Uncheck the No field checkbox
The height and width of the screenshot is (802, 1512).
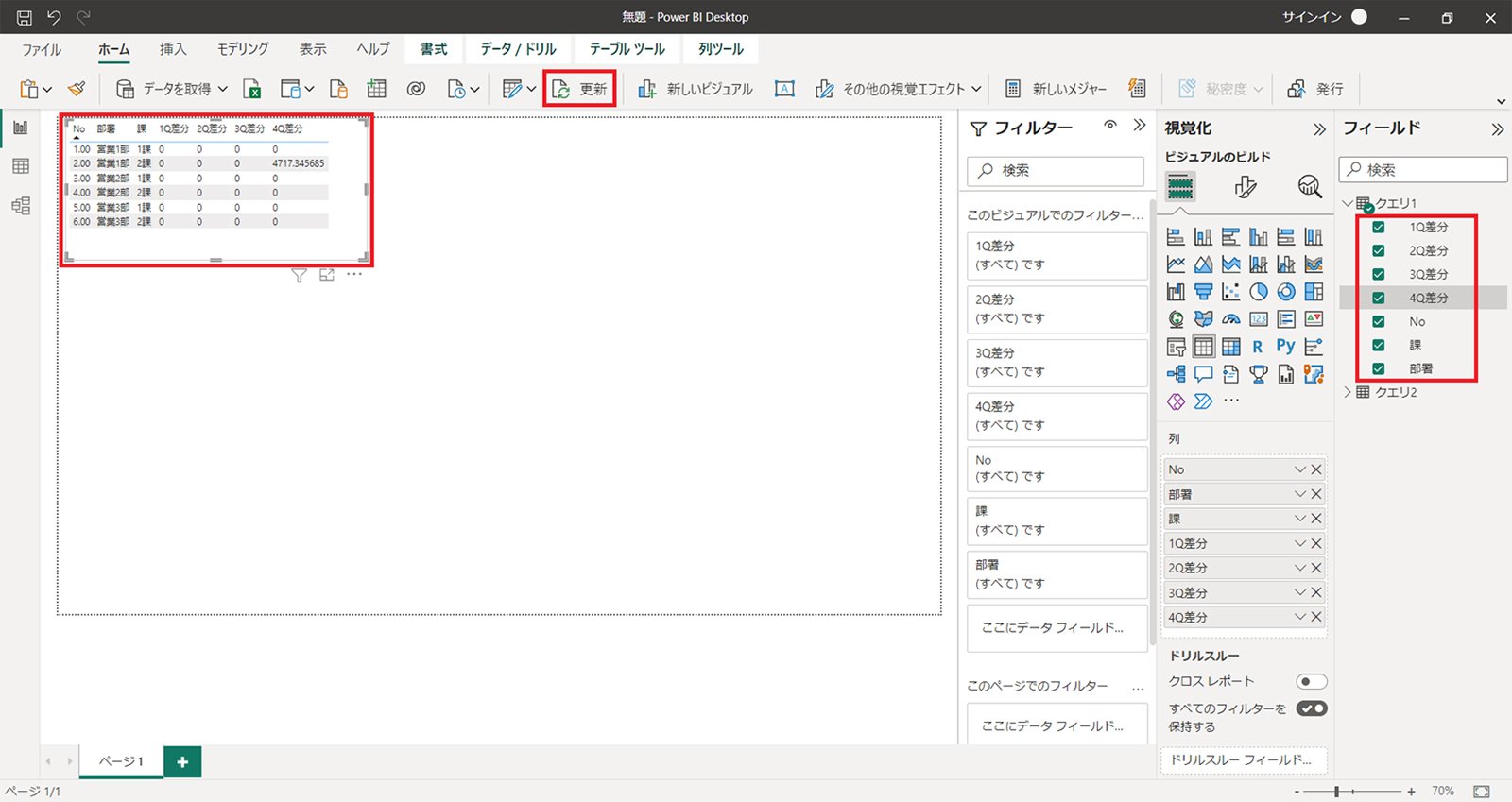1379,321
